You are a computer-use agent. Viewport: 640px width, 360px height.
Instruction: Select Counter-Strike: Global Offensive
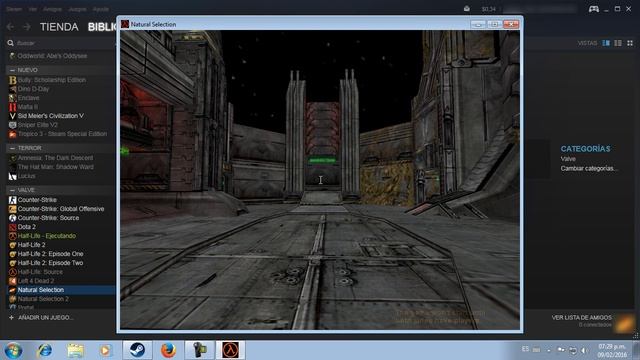click(61, 209)
